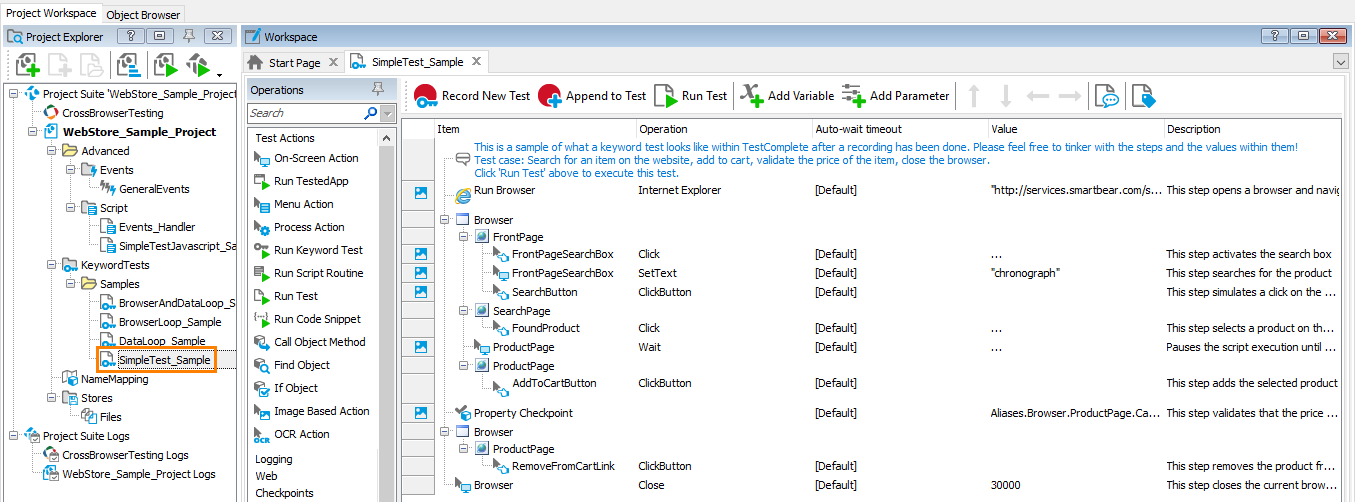
Task: Click the move down arrow in test toolbar
Action: pos(1006,96)
